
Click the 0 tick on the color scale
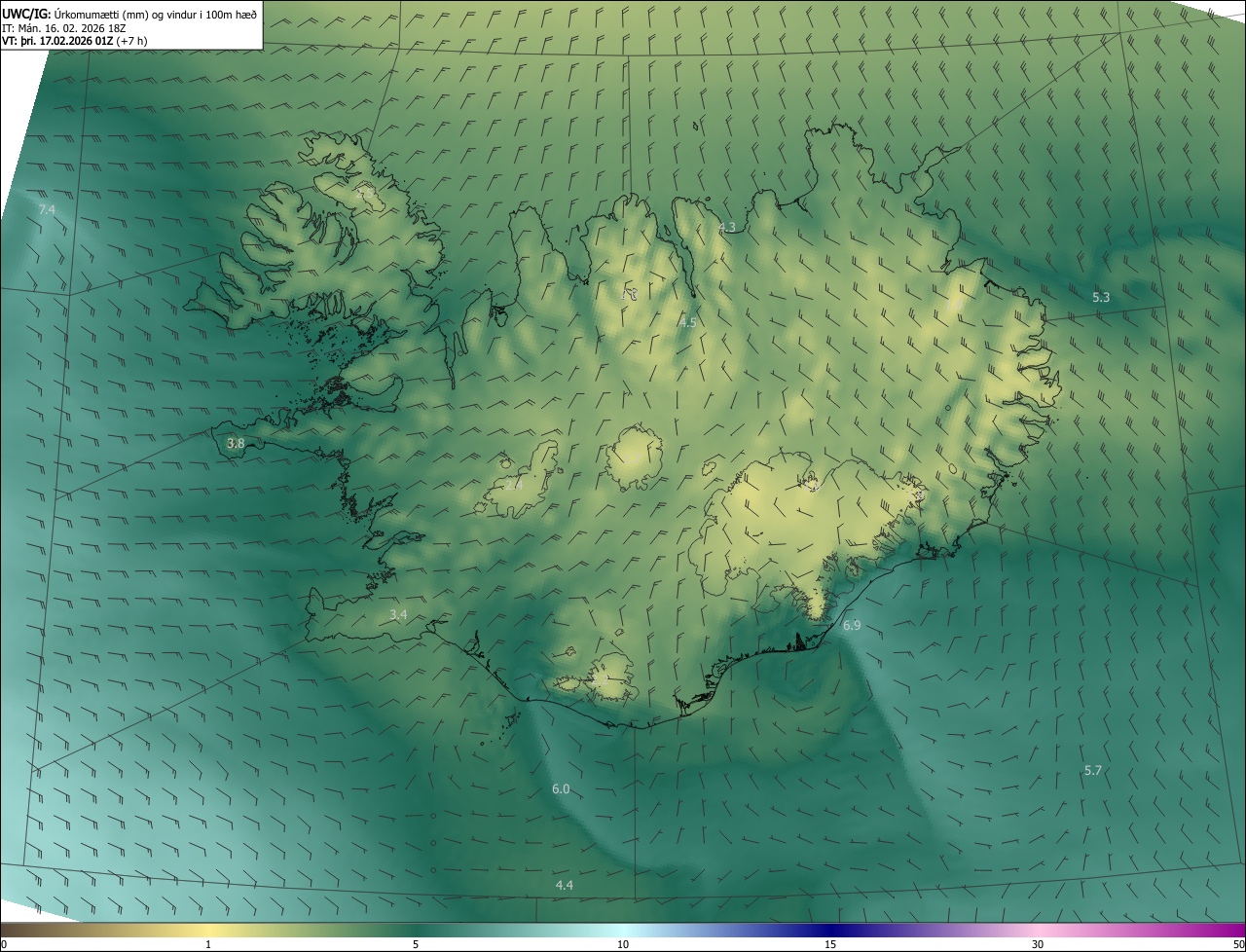[x=4, y=944]
